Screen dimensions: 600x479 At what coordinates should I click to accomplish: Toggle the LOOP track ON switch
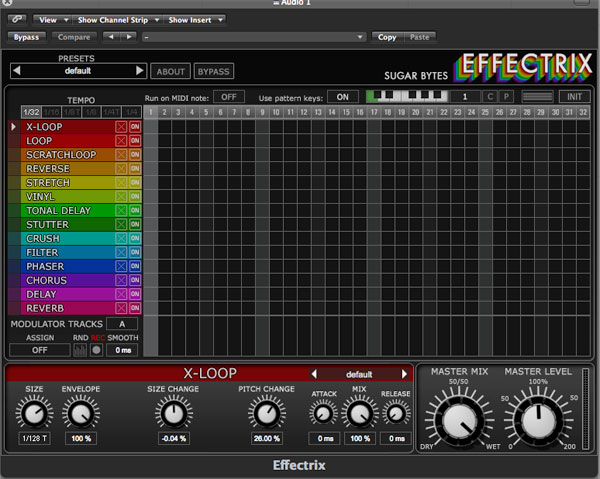click(x=135, y=141)
